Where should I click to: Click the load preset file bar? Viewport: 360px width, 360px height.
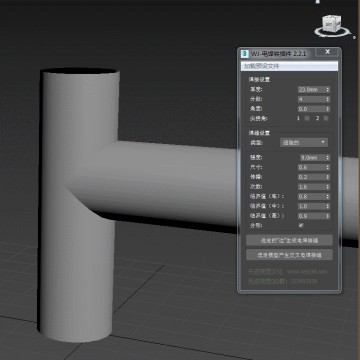tap(289, 66)
